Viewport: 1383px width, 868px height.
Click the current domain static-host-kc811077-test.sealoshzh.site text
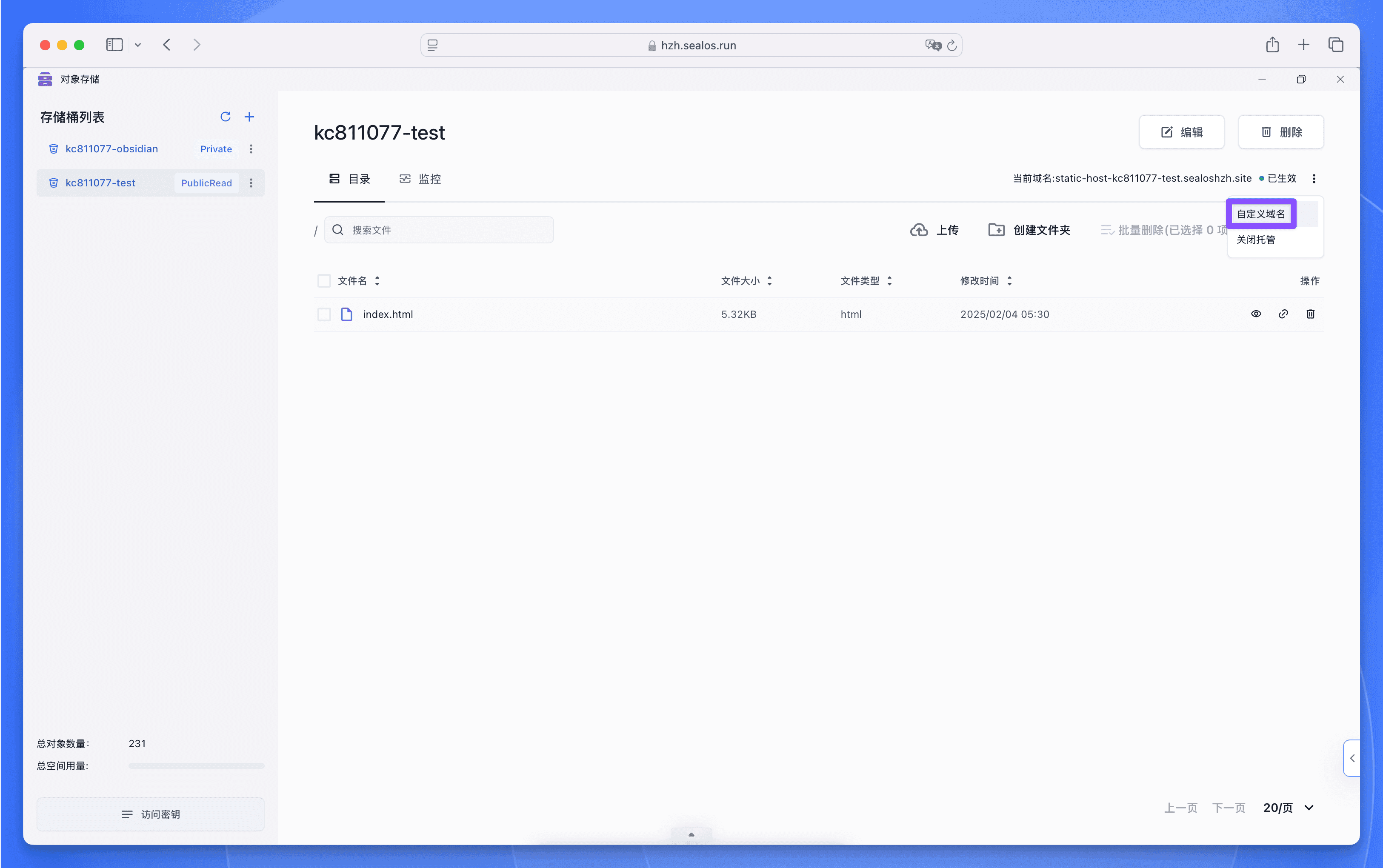[x=1153, y=179]
